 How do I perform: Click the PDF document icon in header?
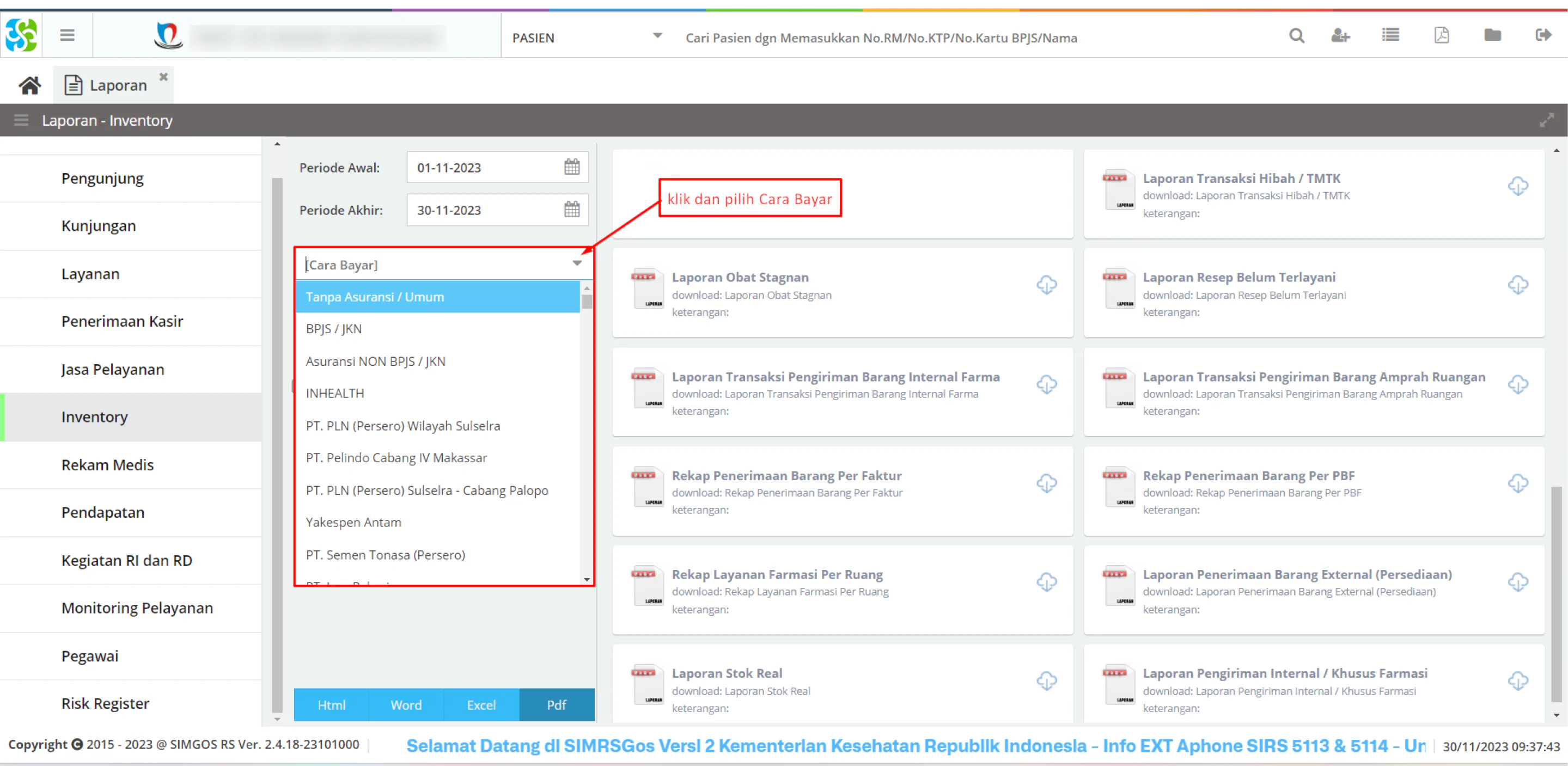pos(1442,35)
